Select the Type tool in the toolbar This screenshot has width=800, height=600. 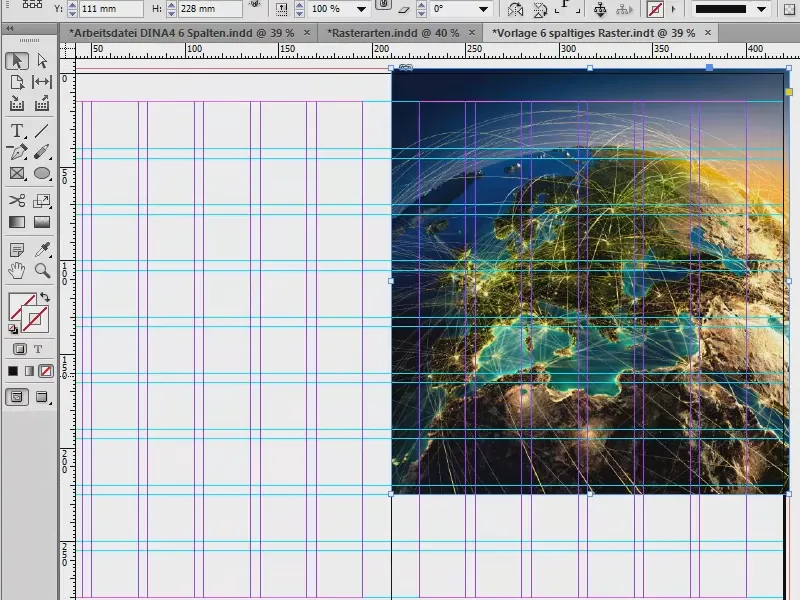tap(15, 130)
